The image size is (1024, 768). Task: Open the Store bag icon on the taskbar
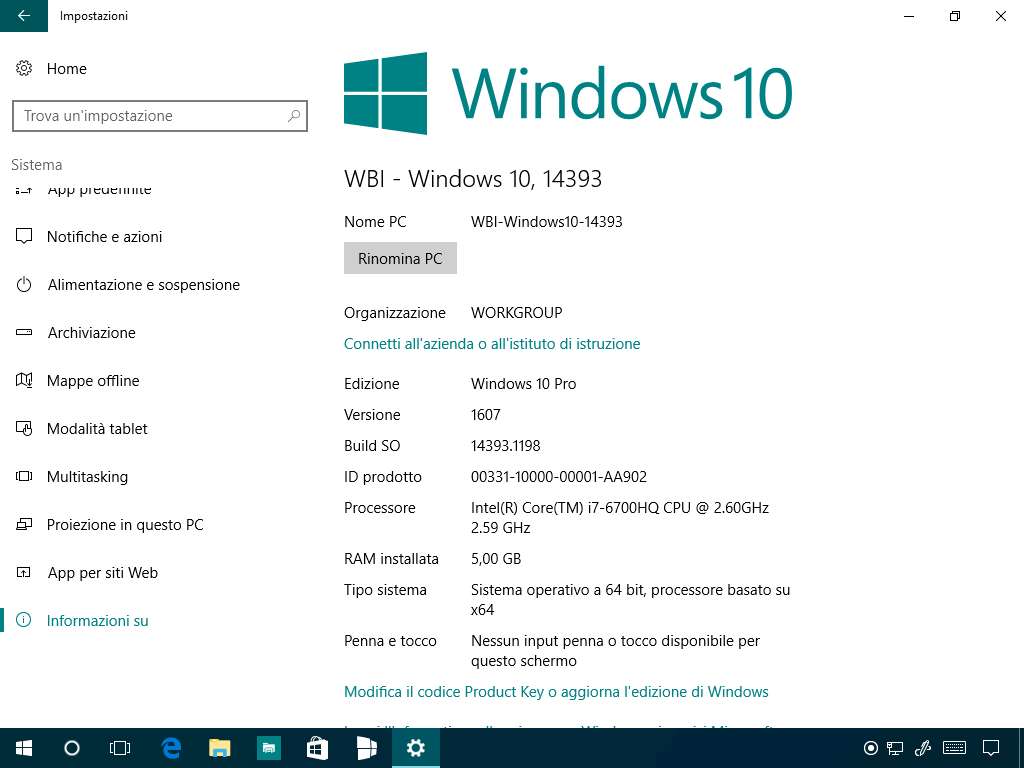click(x=317, y=748)
